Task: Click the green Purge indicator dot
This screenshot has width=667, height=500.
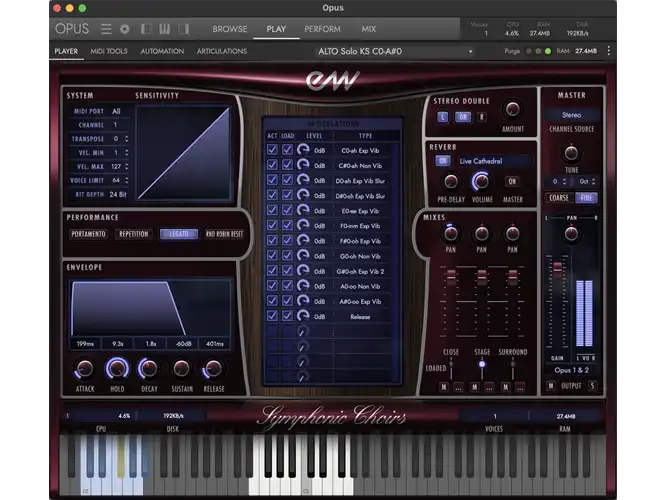Action: coord(548,51)
